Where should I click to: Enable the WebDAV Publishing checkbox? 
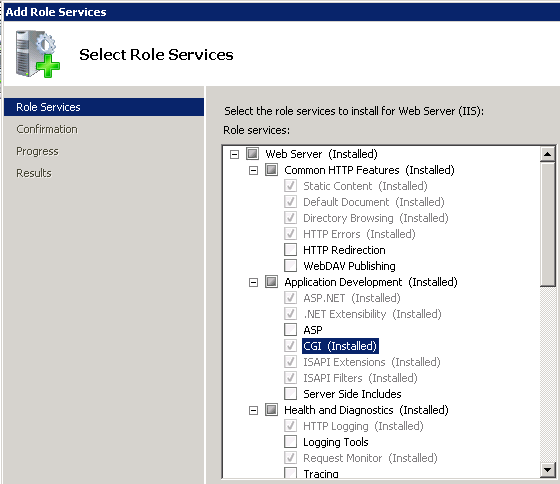(x=290, y=266)
